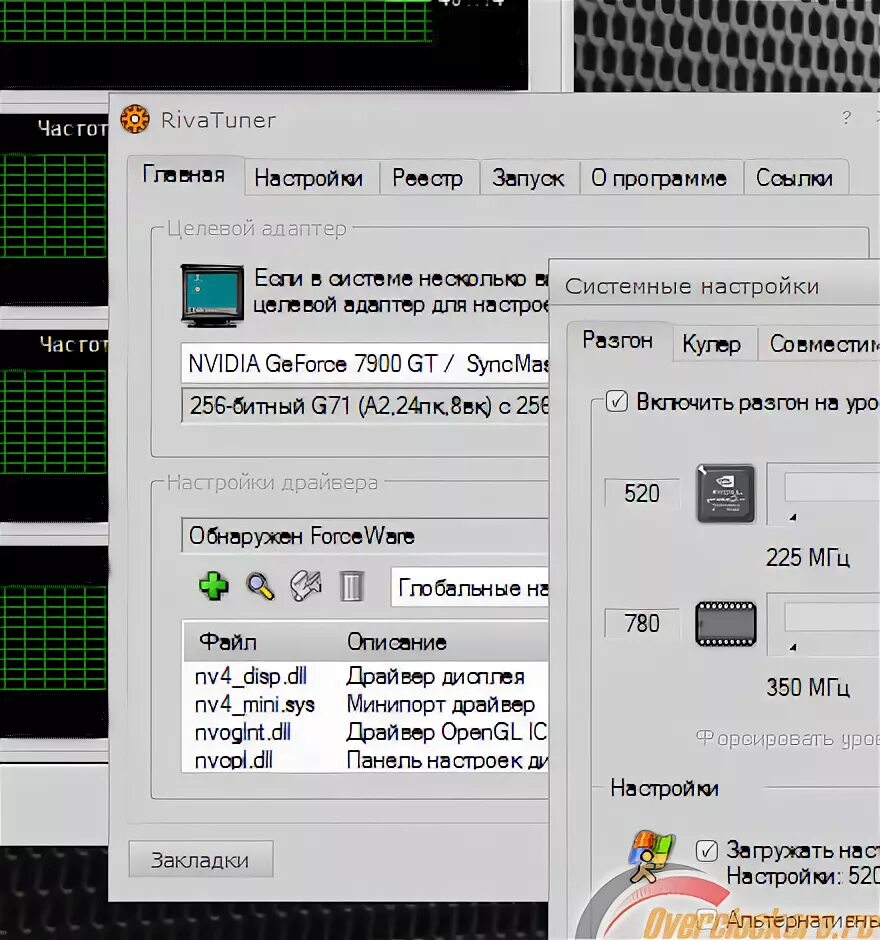
Task: Click the Драйвер дисплея description
Action: (436, 676)
